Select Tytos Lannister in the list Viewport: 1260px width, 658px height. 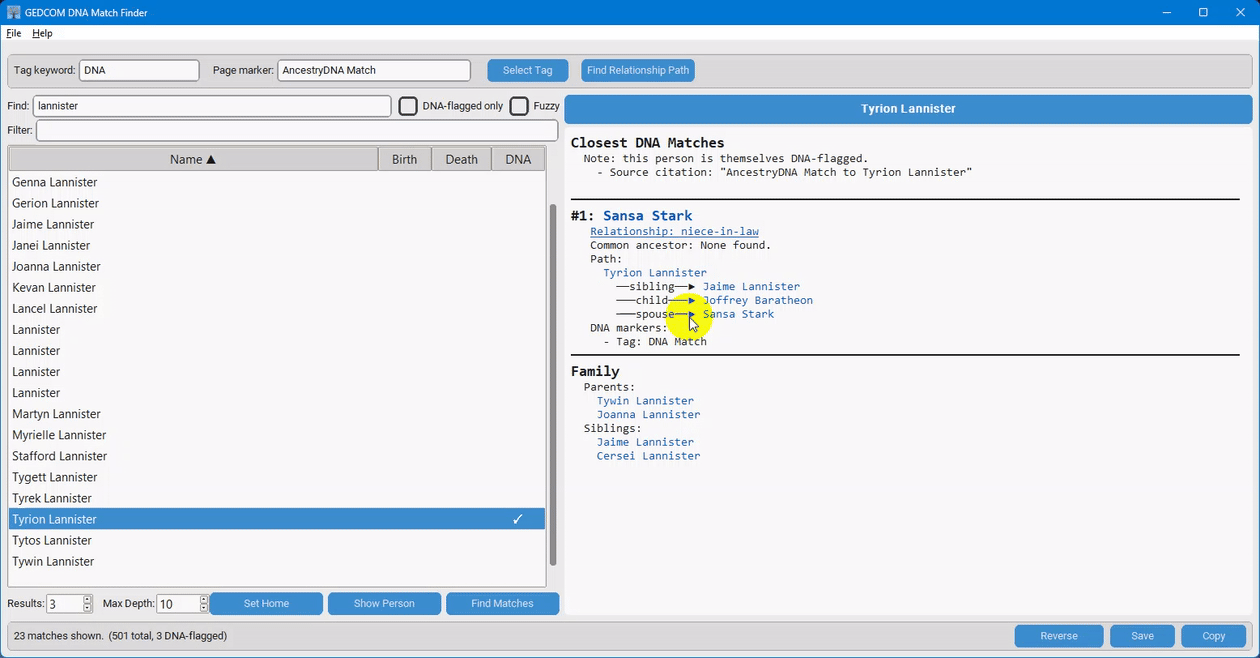tap(277, 540)
